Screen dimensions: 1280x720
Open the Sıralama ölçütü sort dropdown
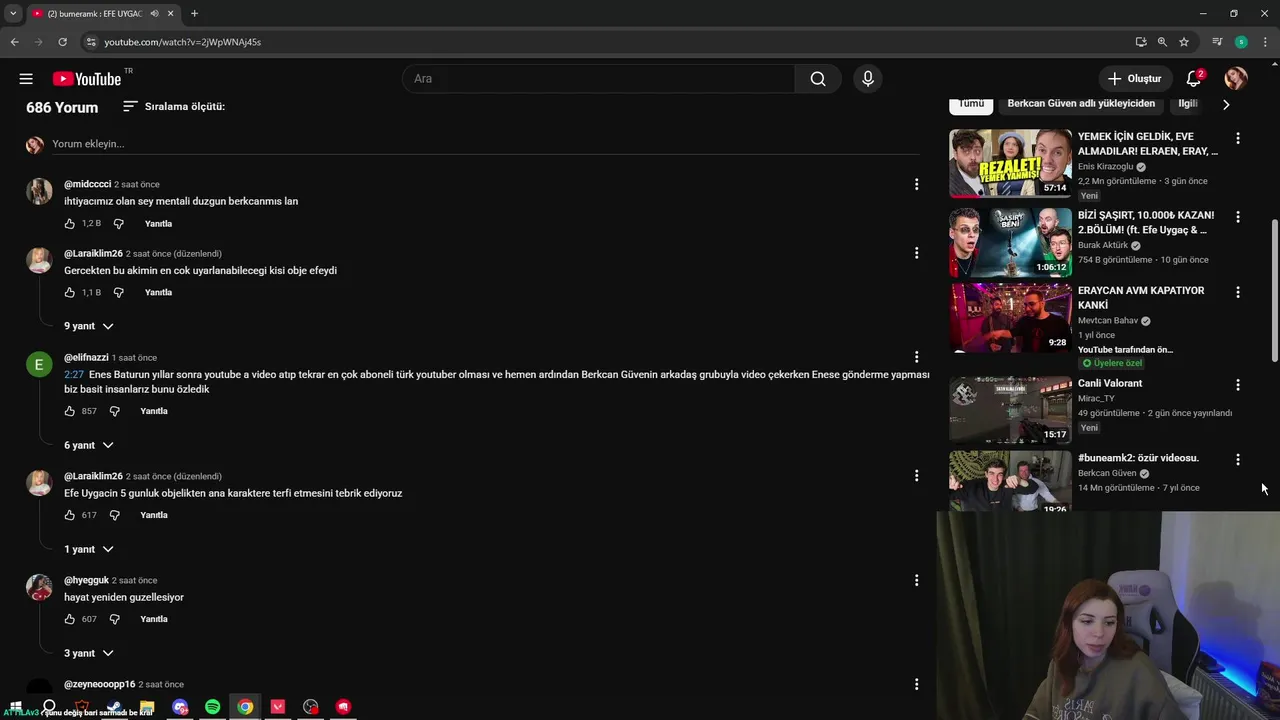pos(174,106)
